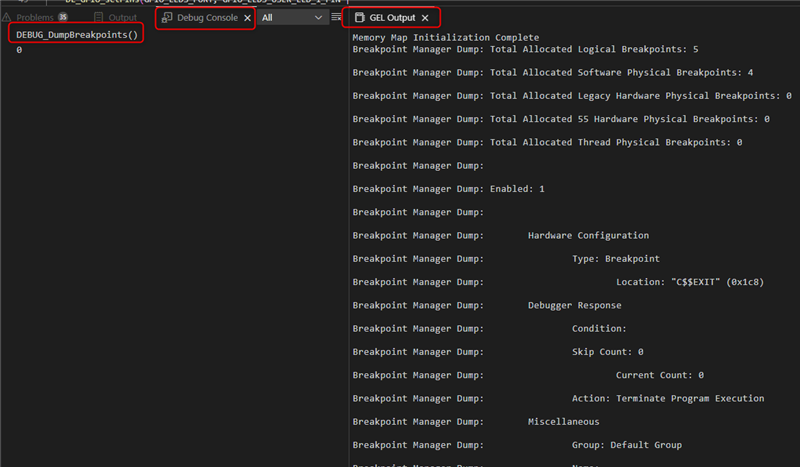Screen dimensions: 800x467
Task: Click the 'Skip Count: 0' line
Action: (x=497, y=352)
